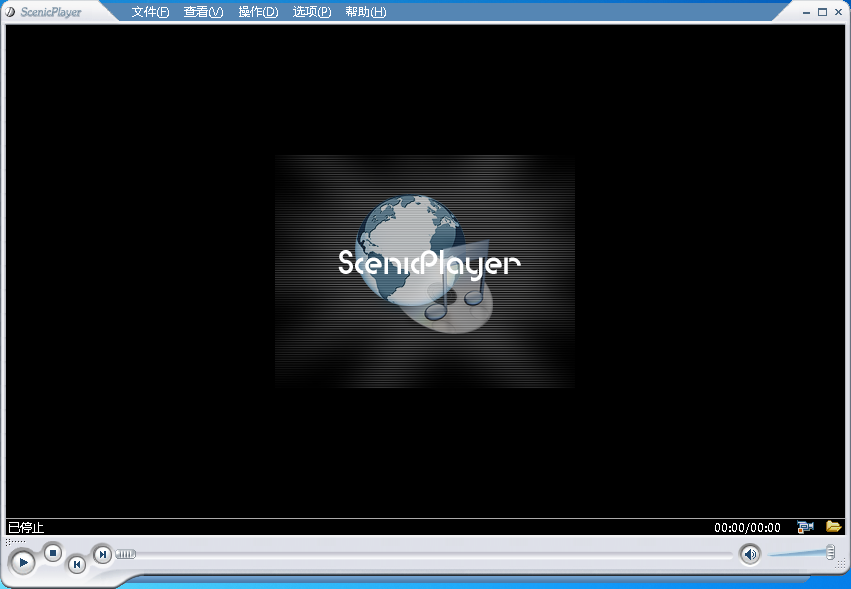
Task: Open a file with the folder icon
Action: [x=833, y=526]
